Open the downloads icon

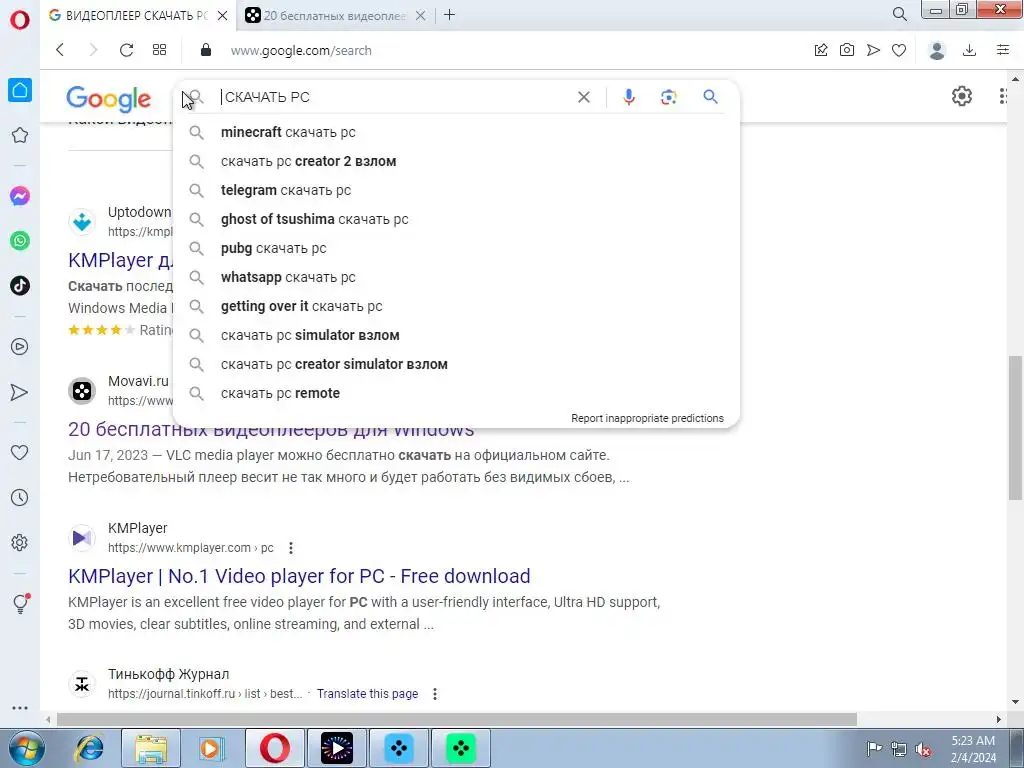(970, 50)
